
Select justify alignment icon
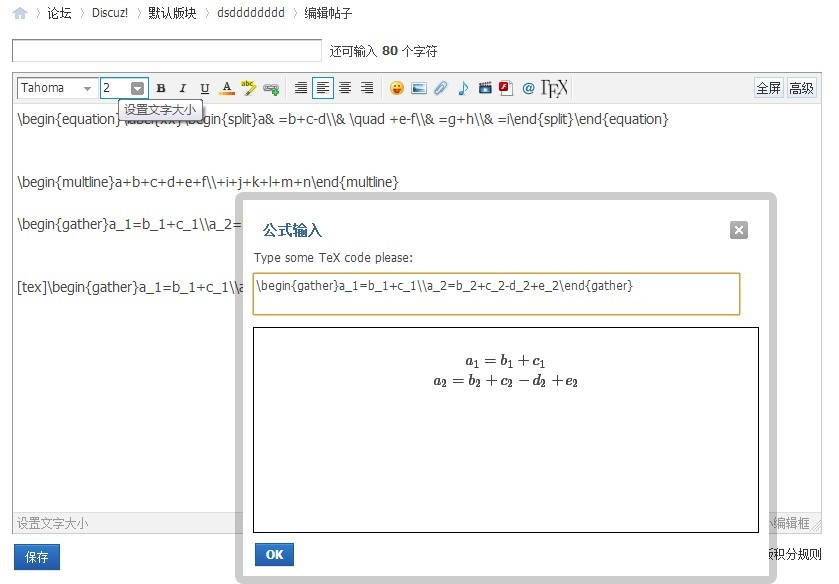click(301, 88)
